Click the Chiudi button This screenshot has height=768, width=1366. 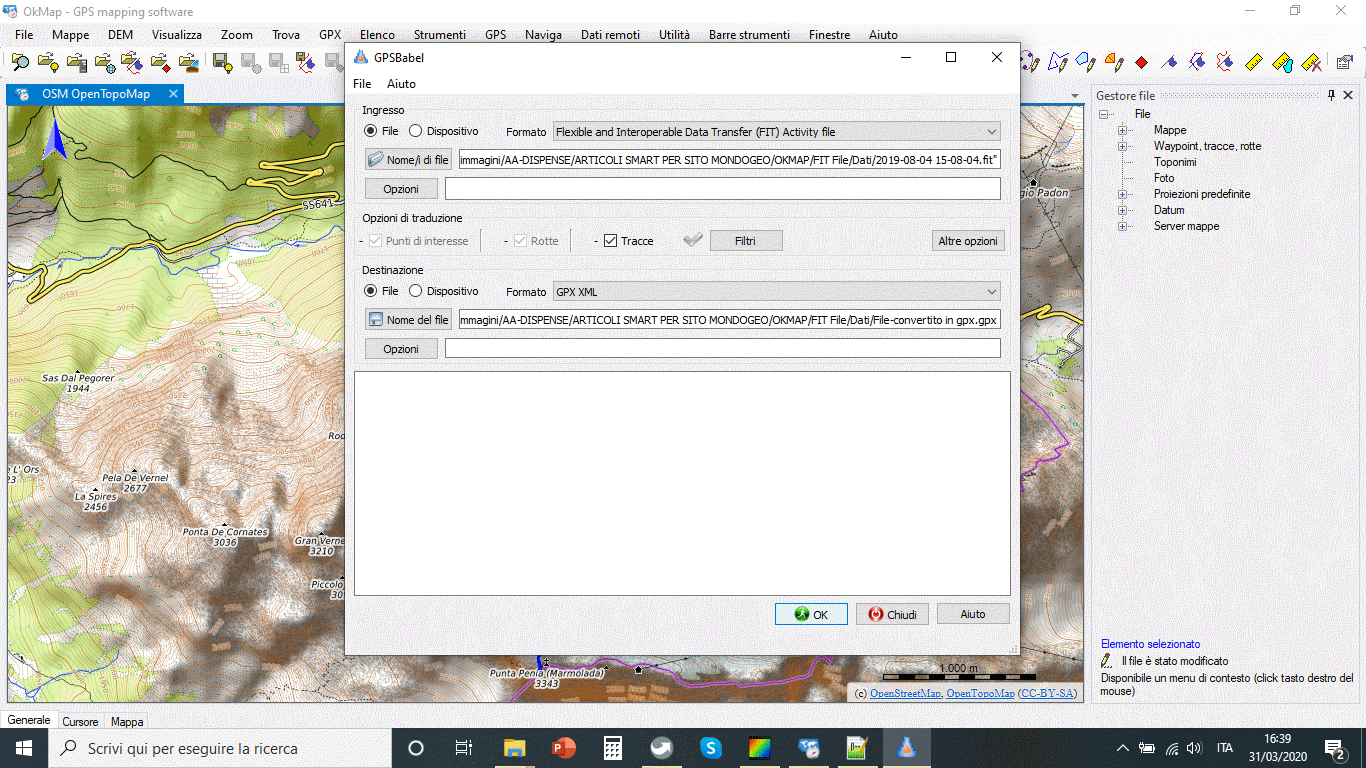tap(892, 614)
